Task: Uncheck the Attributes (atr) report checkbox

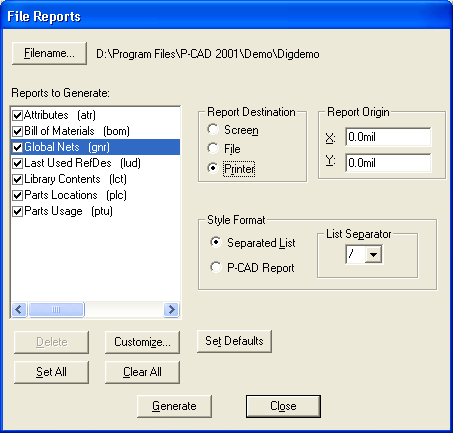Action: pyautogui.click(x=17, y=115)
